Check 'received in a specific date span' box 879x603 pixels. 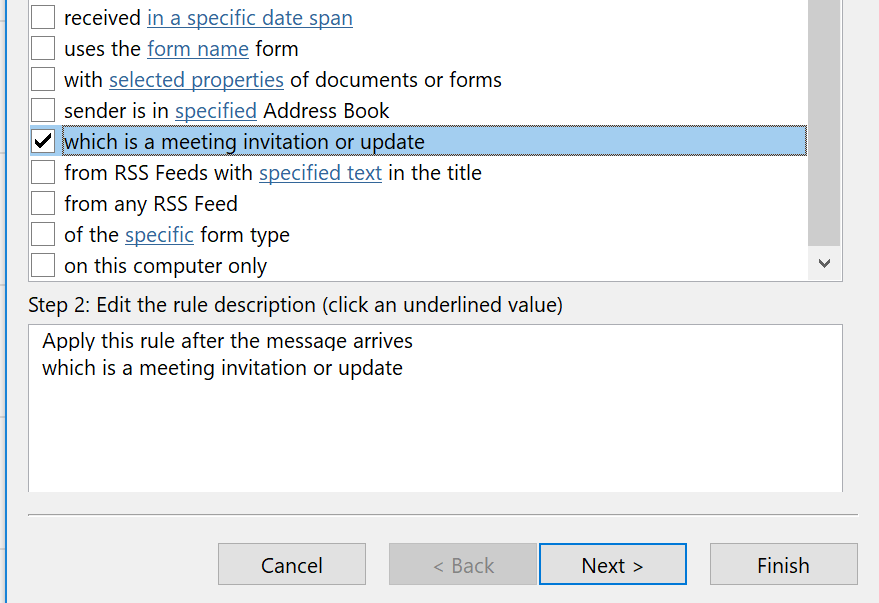click(x=43, y=17)
